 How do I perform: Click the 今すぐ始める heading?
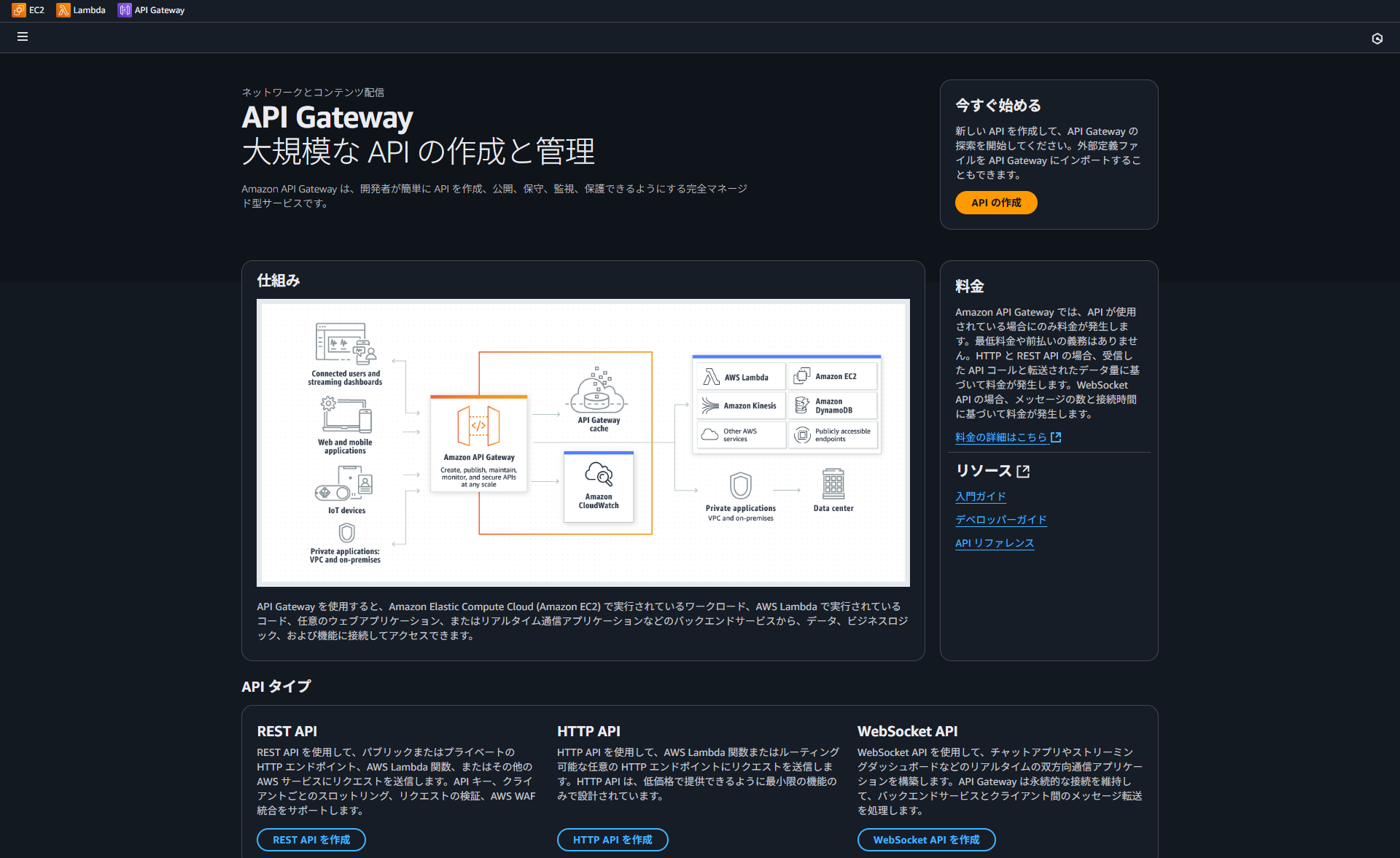click(x=998, y=106)
